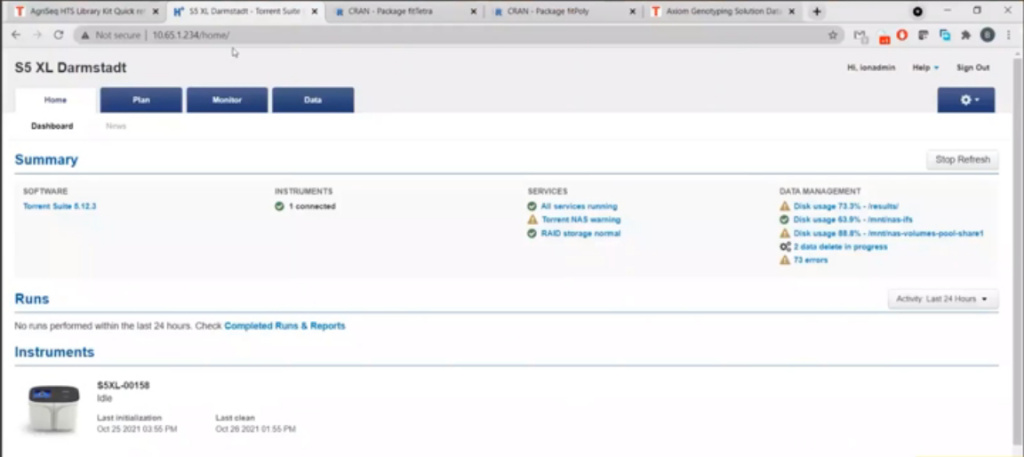1024x457 pixels.
Task: Go back in browser history
Action: pyautogui.click(x=16, y=35)
